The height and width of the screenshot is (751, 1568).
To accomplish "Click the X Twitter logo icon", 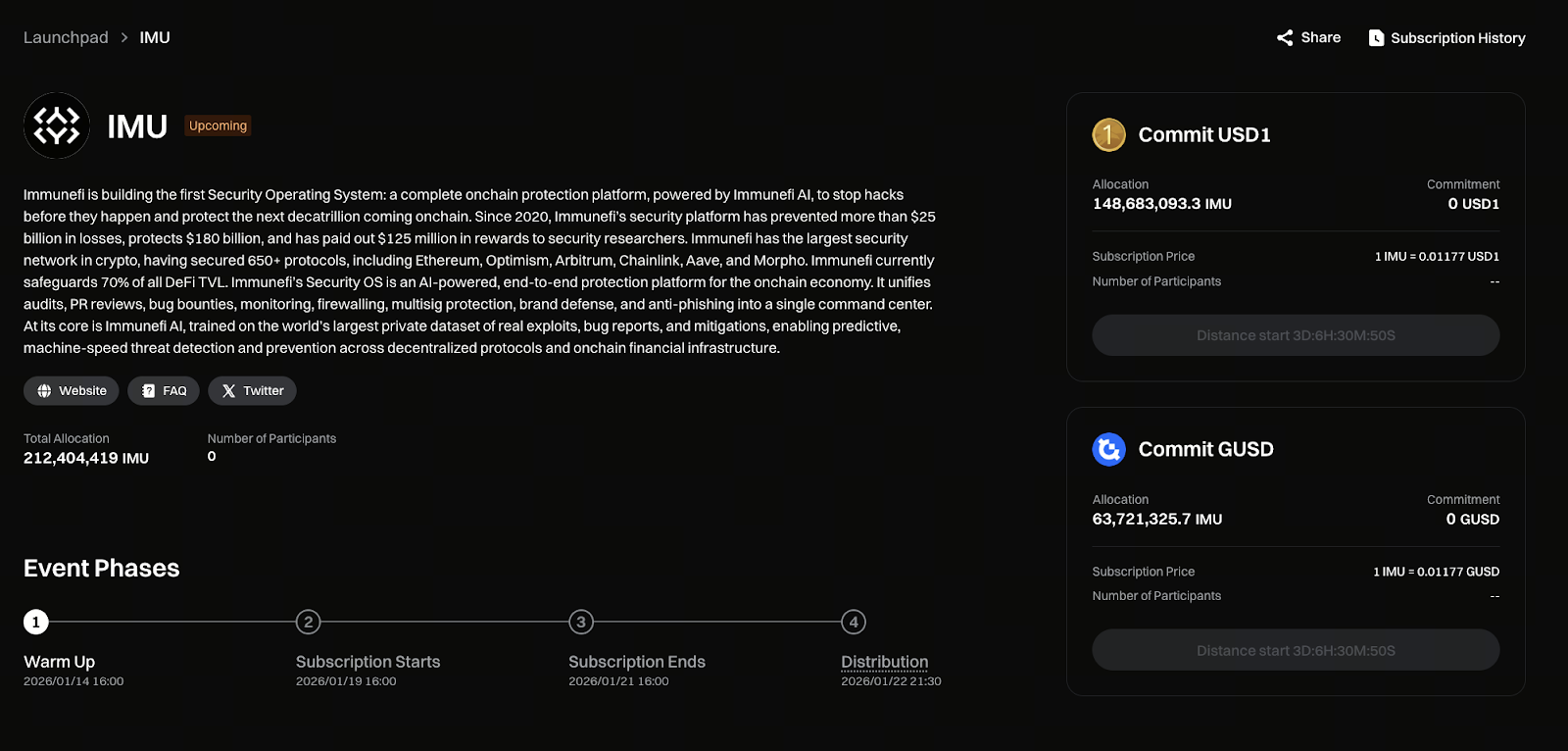I will click(228, 391).
